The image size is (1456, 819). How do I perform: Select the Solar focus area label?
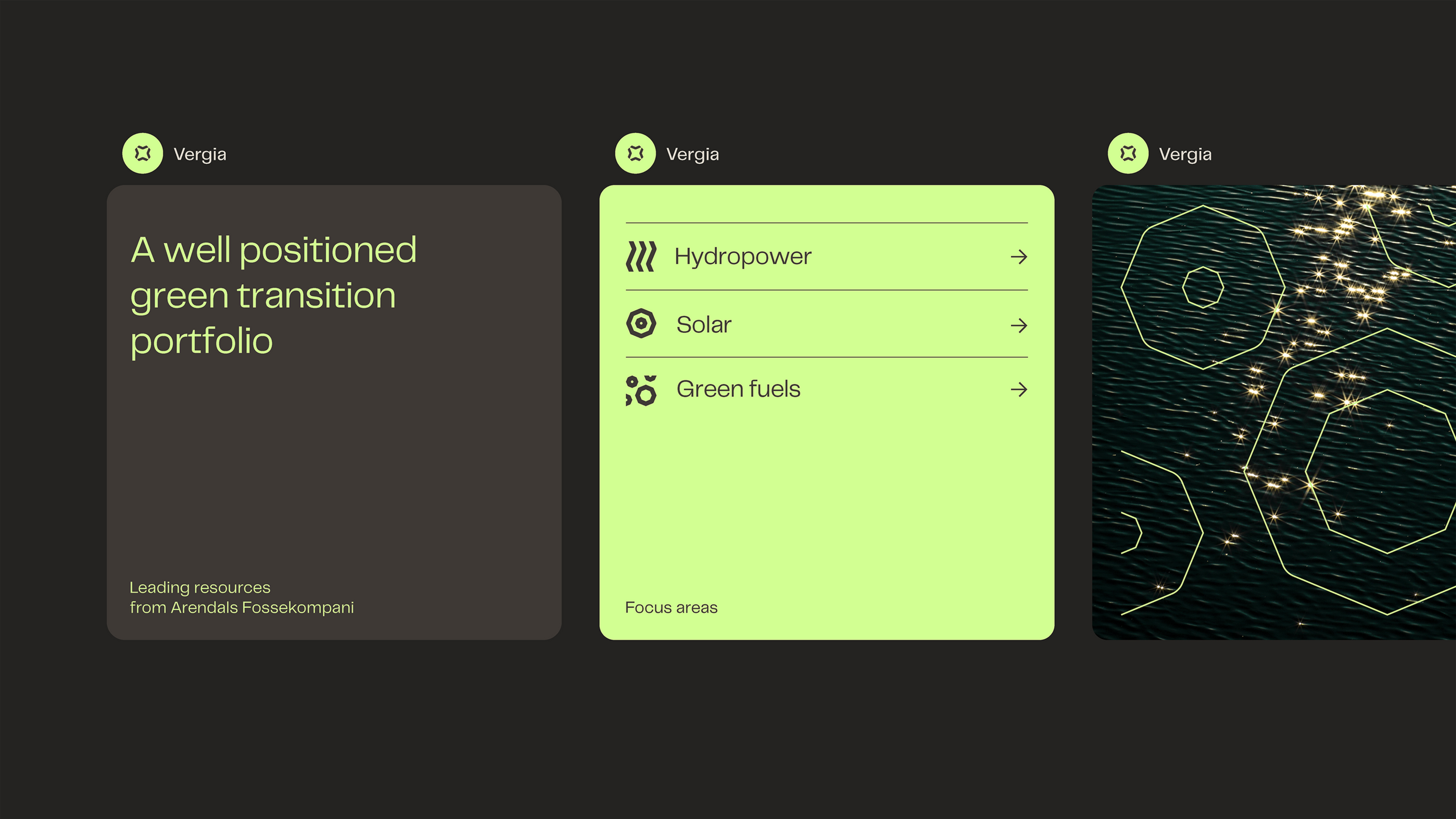pyautogui.click(x=704, y=325)
